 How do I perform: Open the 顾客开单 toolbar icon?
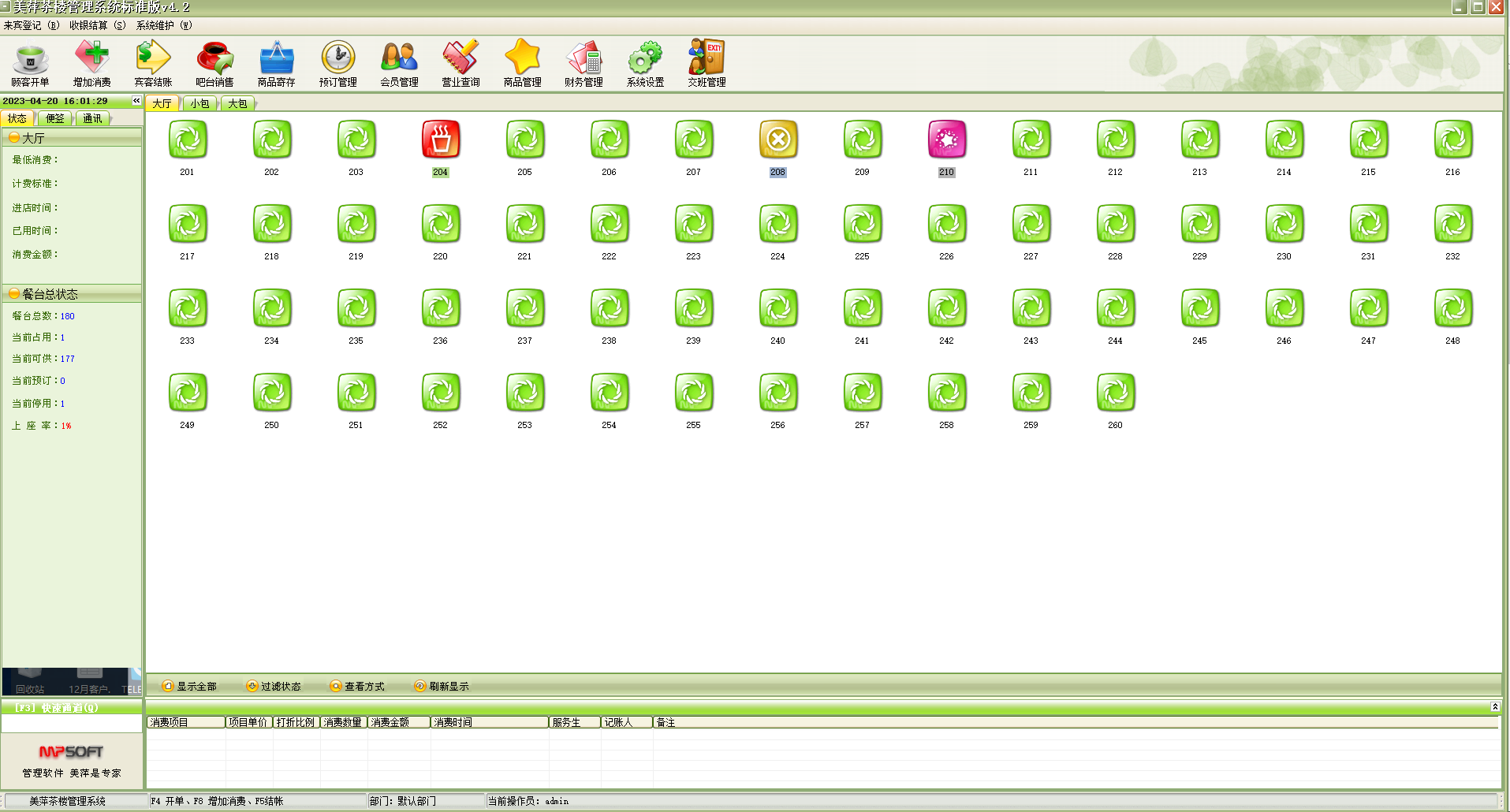(x=30, y=64)
